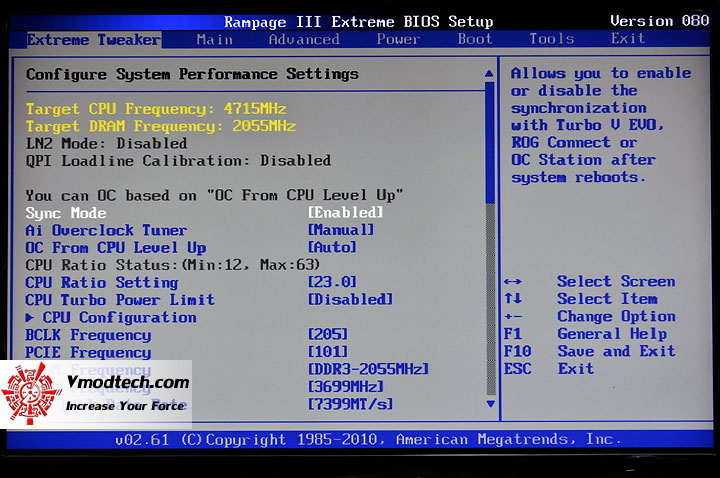Image resolution: width=720 pixels, height=478 pixels.
Task: Select BCLK Frequency label
Action: pos(88,335)
